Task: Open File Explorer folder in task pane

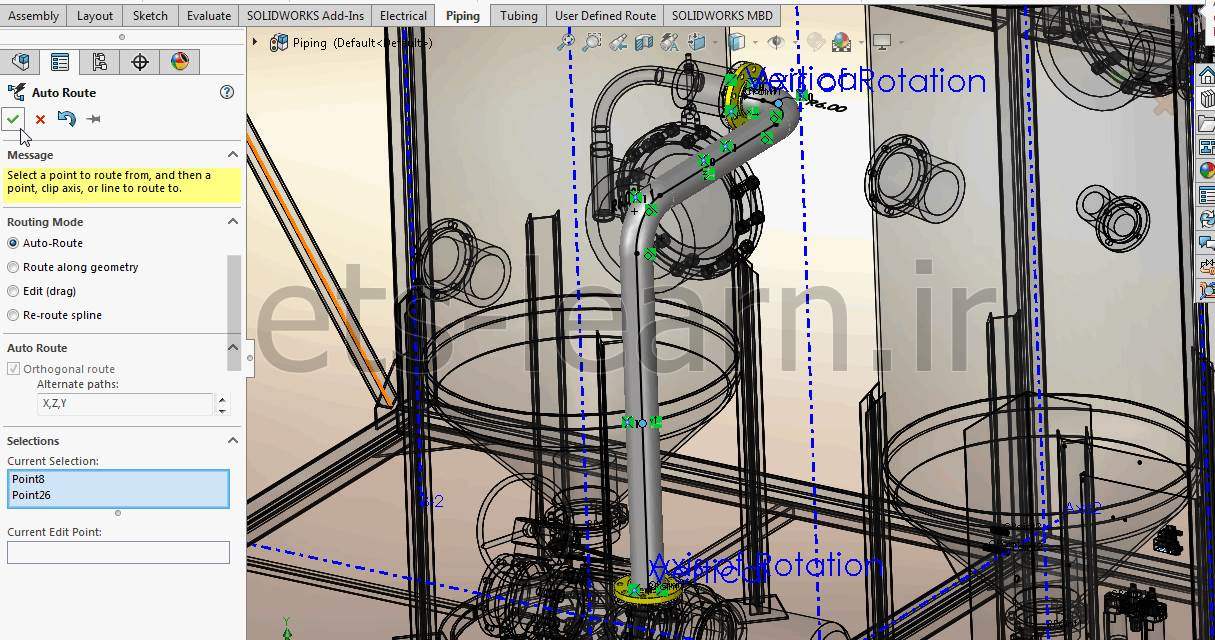Action: (1206, 123)
